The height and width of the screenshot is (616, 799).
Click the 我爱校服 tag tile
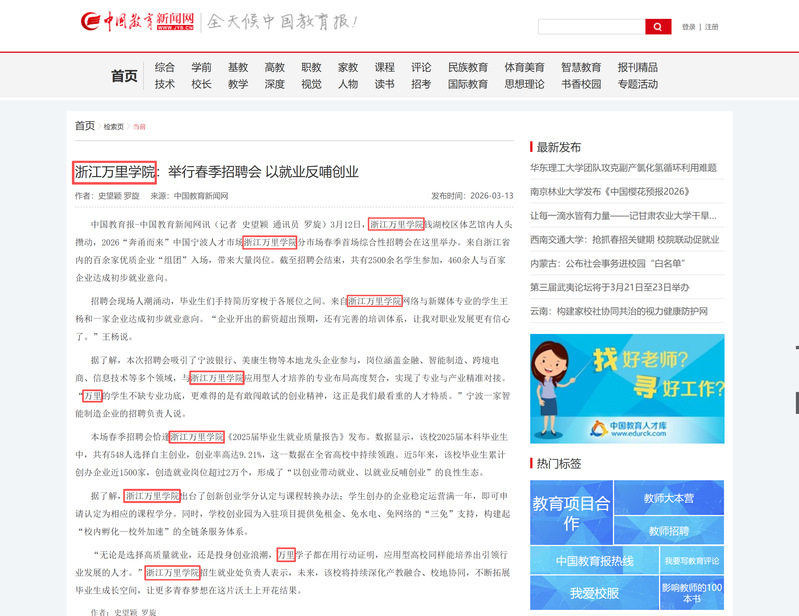594,593
